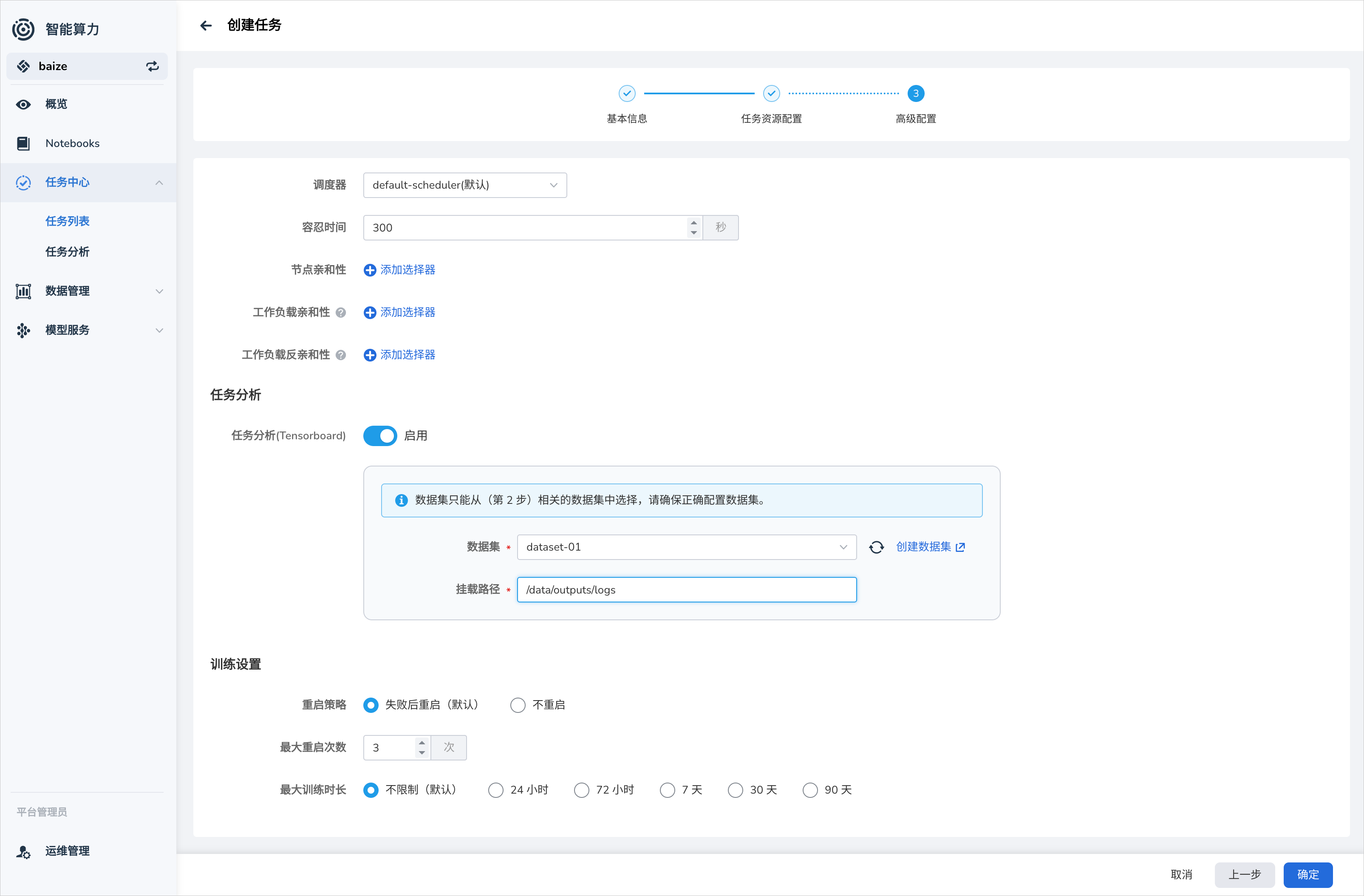Screen dimensions: 1364x896
Task: Open 任务列表 submenu item
Action: [x=67, y=221]
